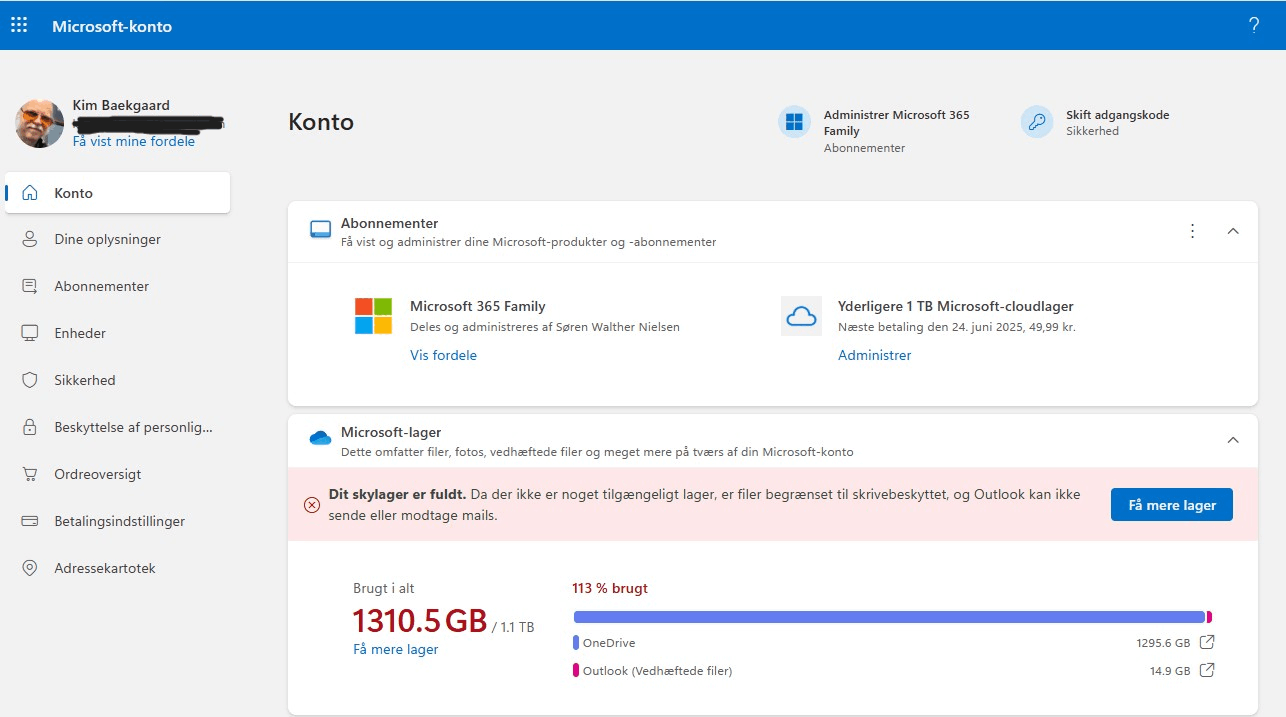Click the Abonnementer card laptop icon
The width and height of the screenshot is (1286, 717).
pyautogui.click(x=320, y=231)
